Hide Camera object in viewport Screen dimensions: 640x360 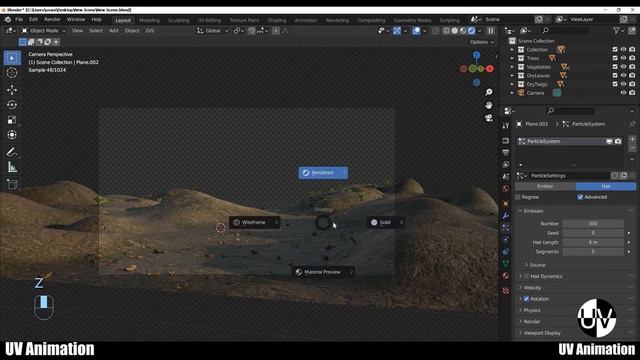click(x=623, y=93)
